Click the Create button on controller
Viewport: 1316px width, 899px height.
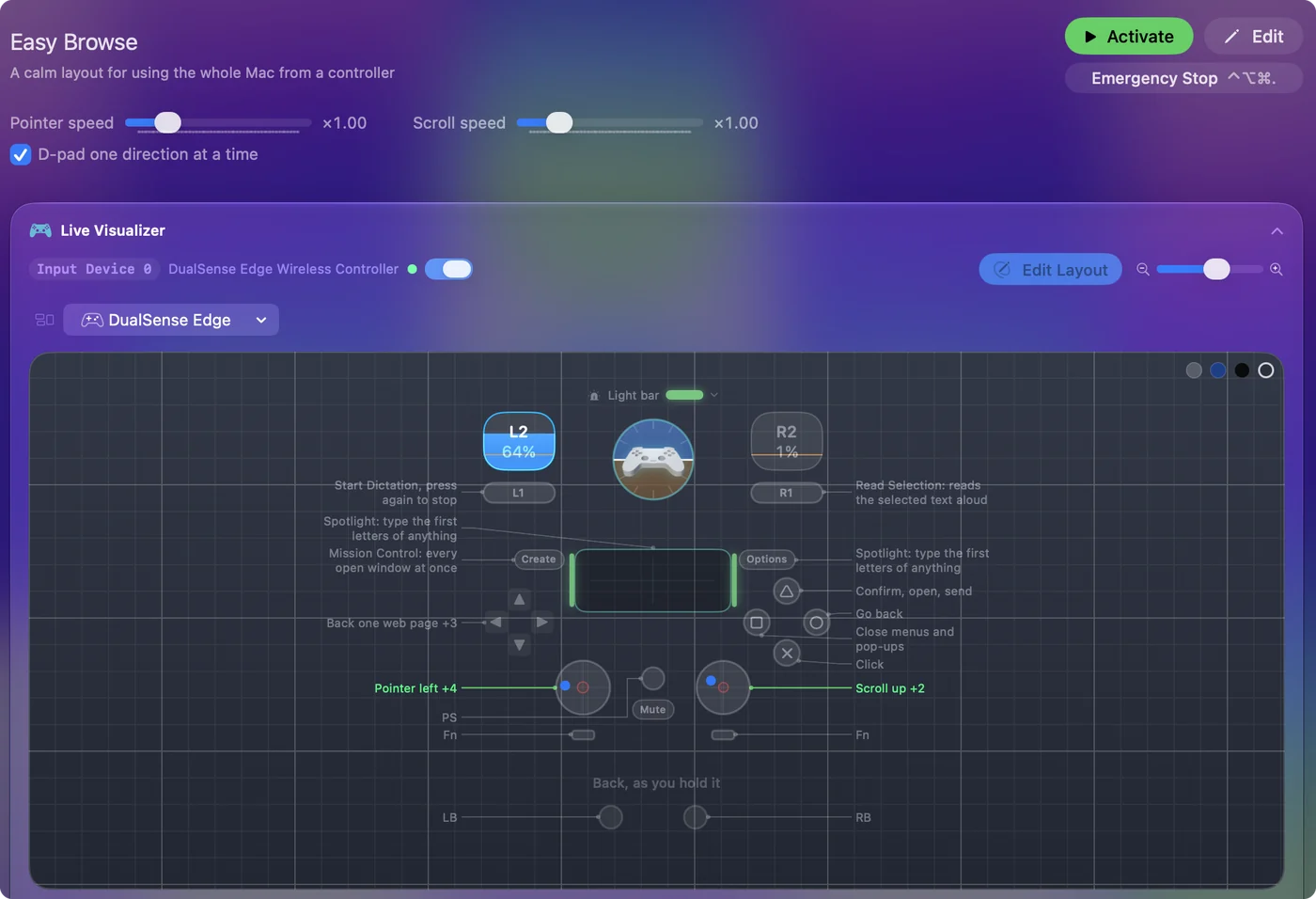[x=539, y=560]
